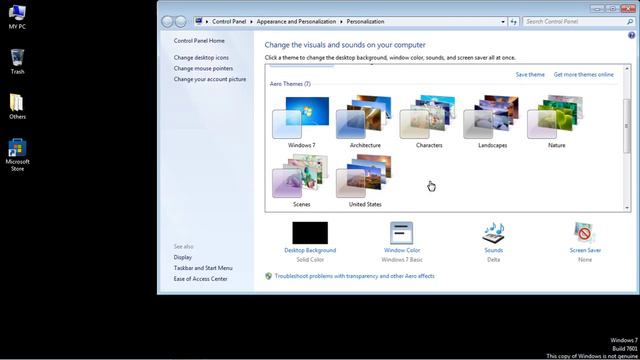Apply the Characters theme

coord(429,122)
